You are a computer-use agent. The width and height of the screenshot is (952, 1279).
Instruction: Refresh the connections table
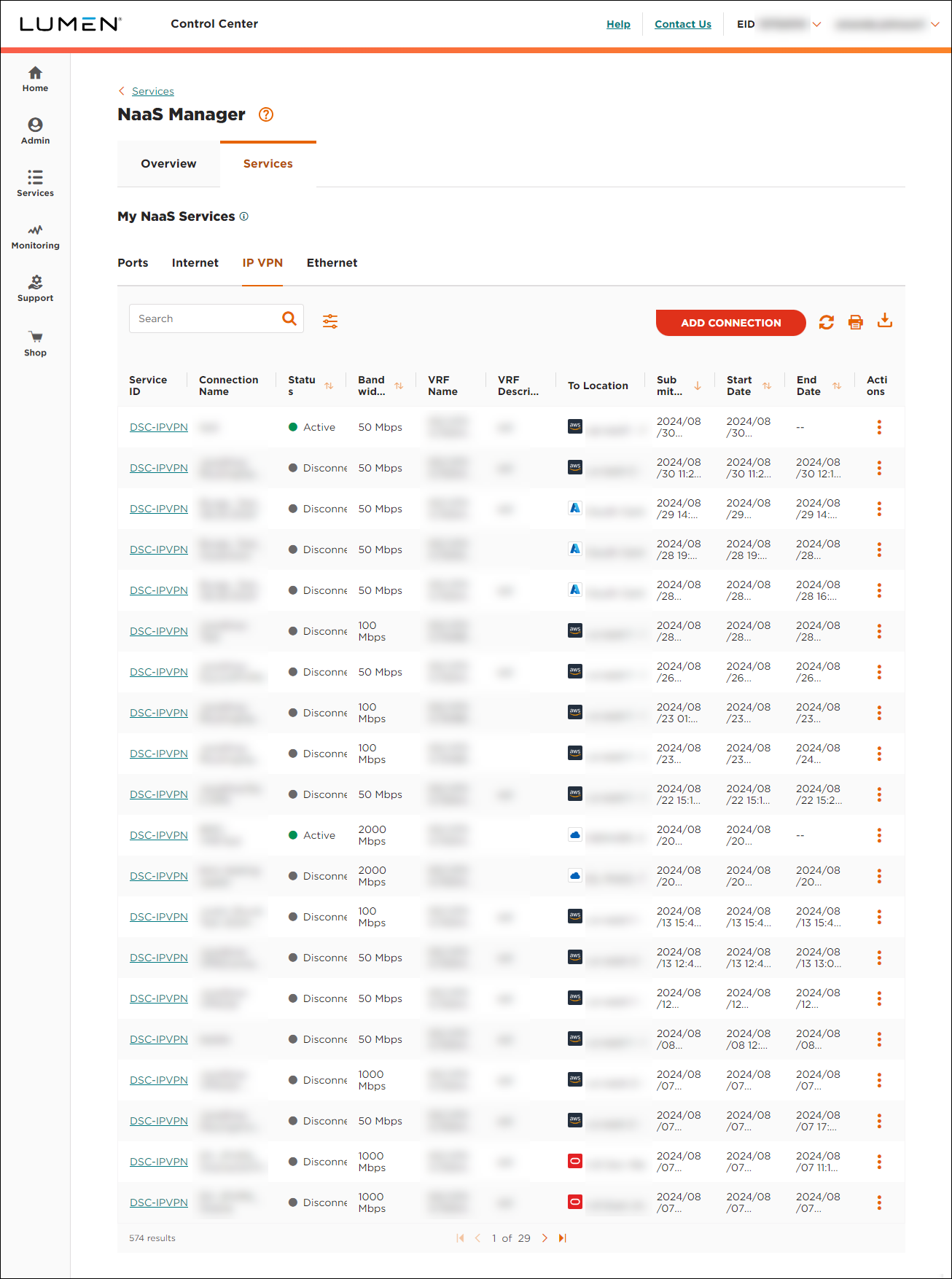click(x=826, y=322)
